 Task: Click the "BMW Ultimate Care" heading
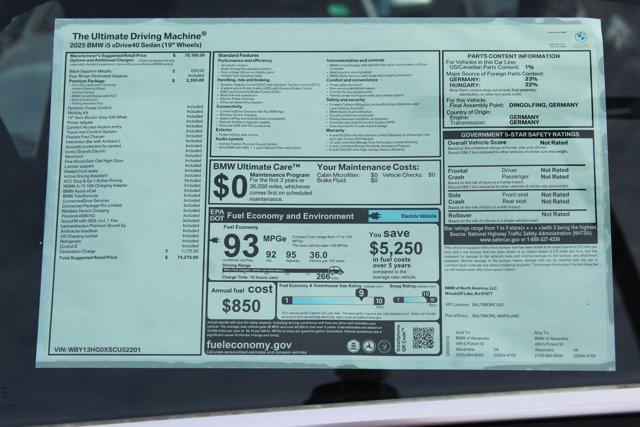point(257,167)
